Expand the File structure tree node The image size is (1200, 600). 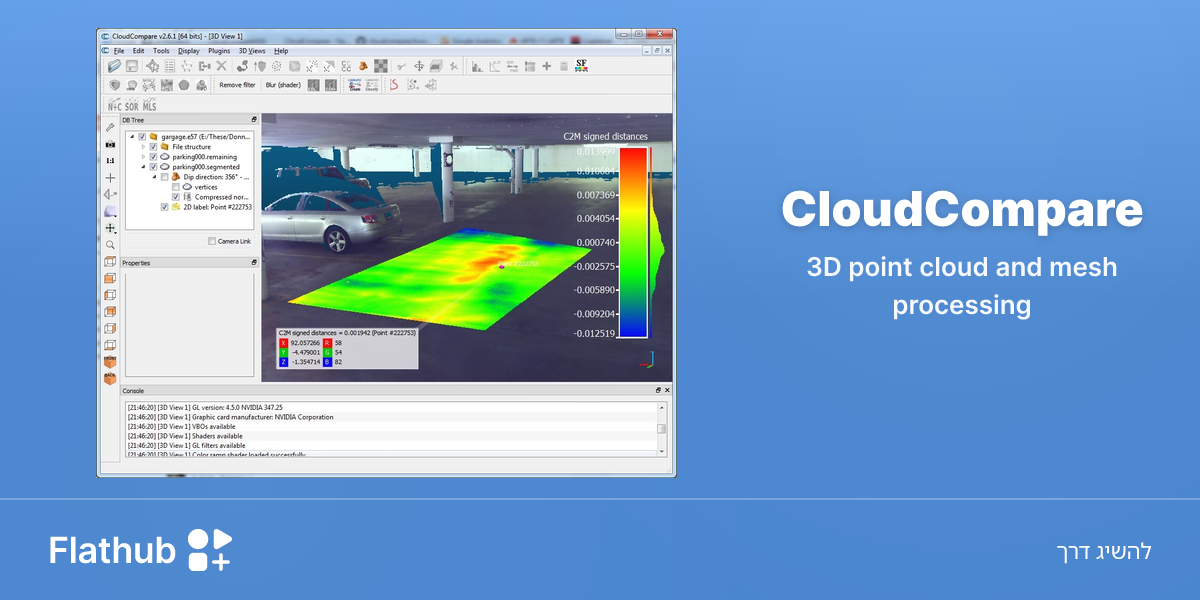point(143,147)
